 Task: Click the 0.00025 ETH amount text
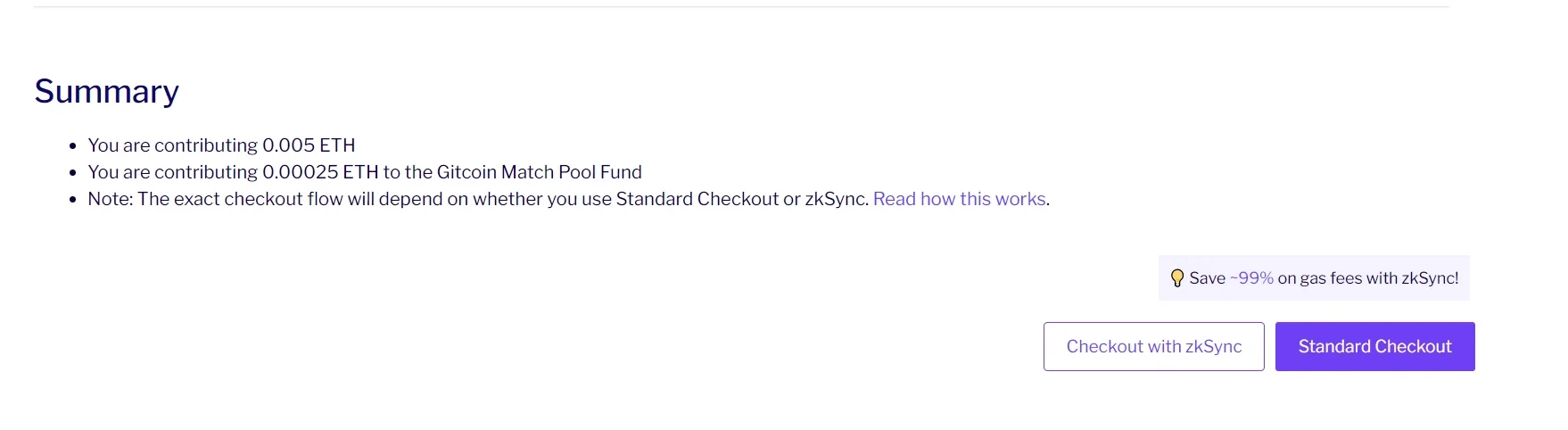click(x=320, y=172)
